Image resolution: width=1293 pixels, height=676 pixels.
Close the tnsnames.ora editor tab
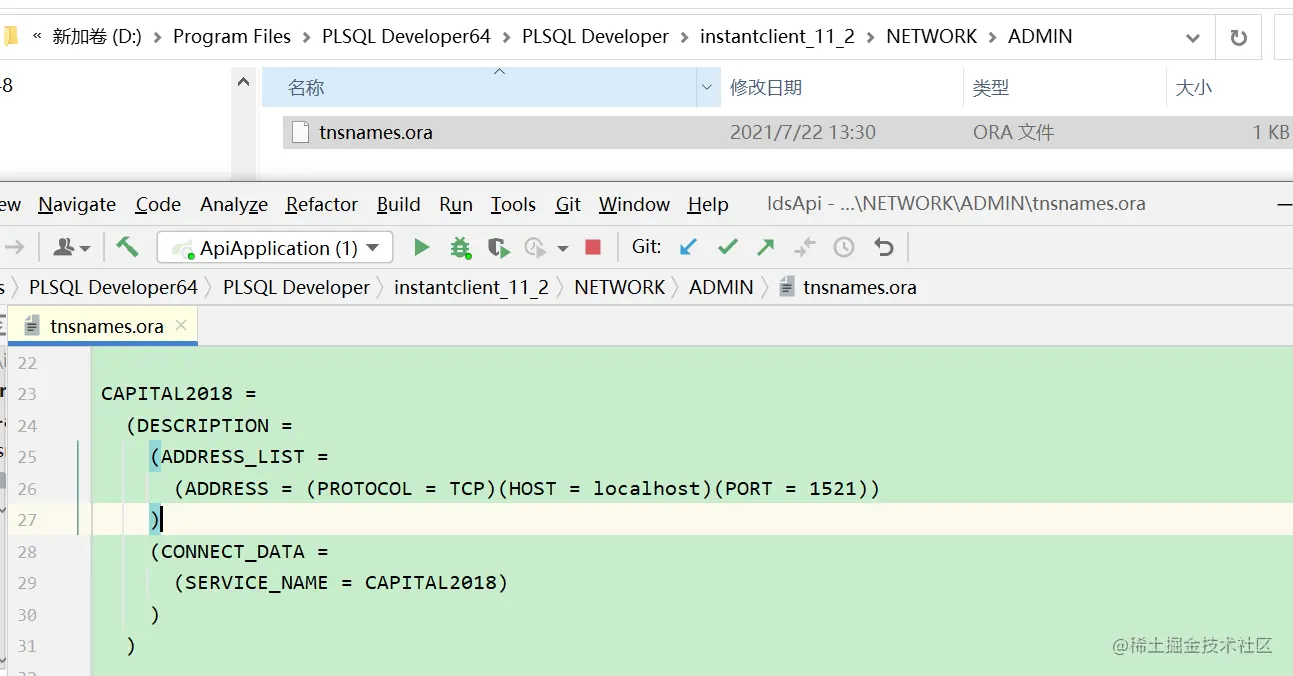pos(181,325)
